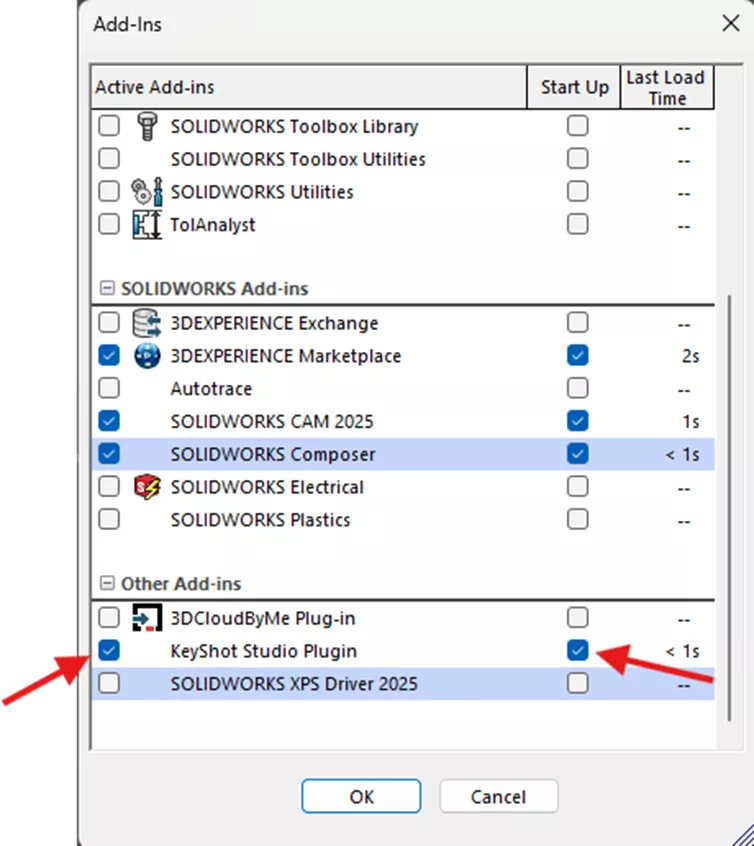The image size is (754, 846).
Task: Click the SOLIDWORKS Electrical lightning icon
Action: (147, 487)
